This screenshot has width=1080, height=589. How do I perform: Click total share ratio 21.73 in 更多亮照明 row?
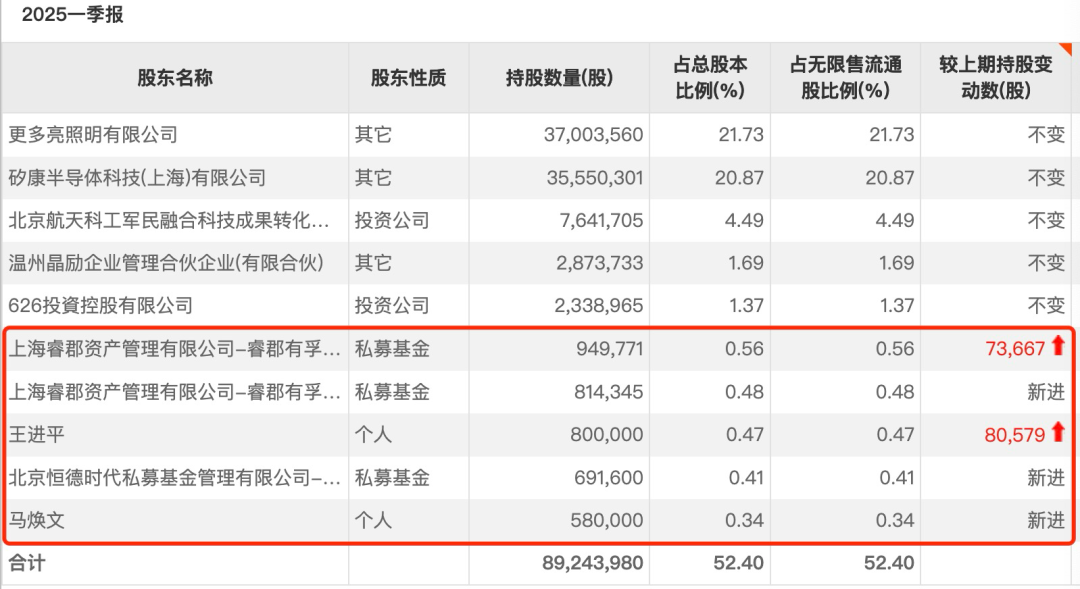click(x=741, y=134)
